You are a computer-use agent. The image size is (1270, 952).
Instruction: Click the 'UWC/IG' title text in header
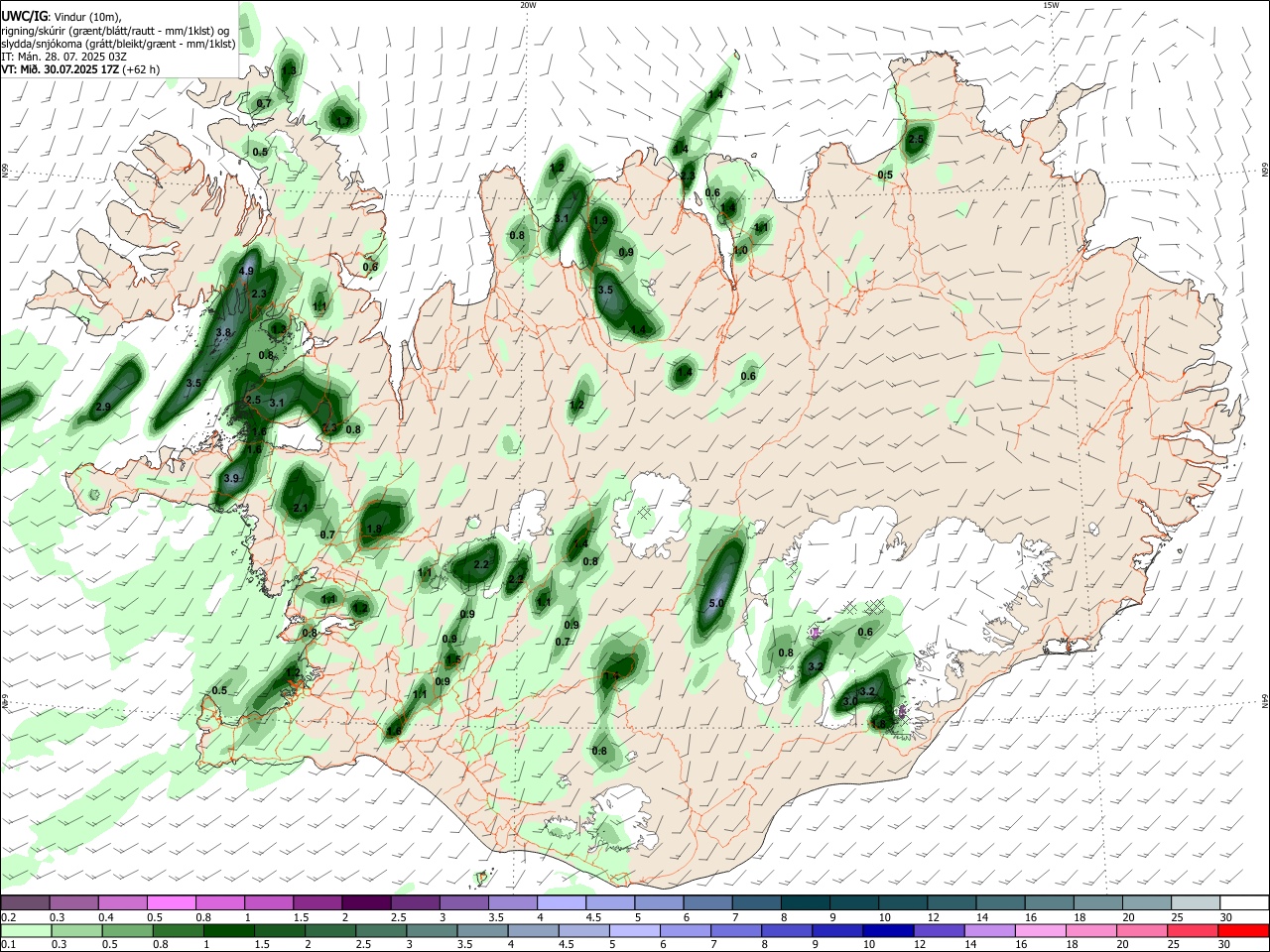click(x=23, y=17)
